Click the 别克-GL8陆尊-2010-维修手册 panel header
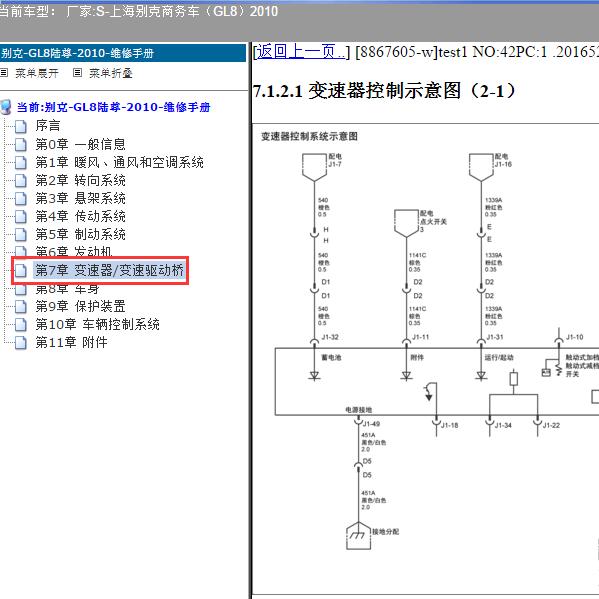The width and height of the screenshot is (599, 599). click(x=123, y=53)
